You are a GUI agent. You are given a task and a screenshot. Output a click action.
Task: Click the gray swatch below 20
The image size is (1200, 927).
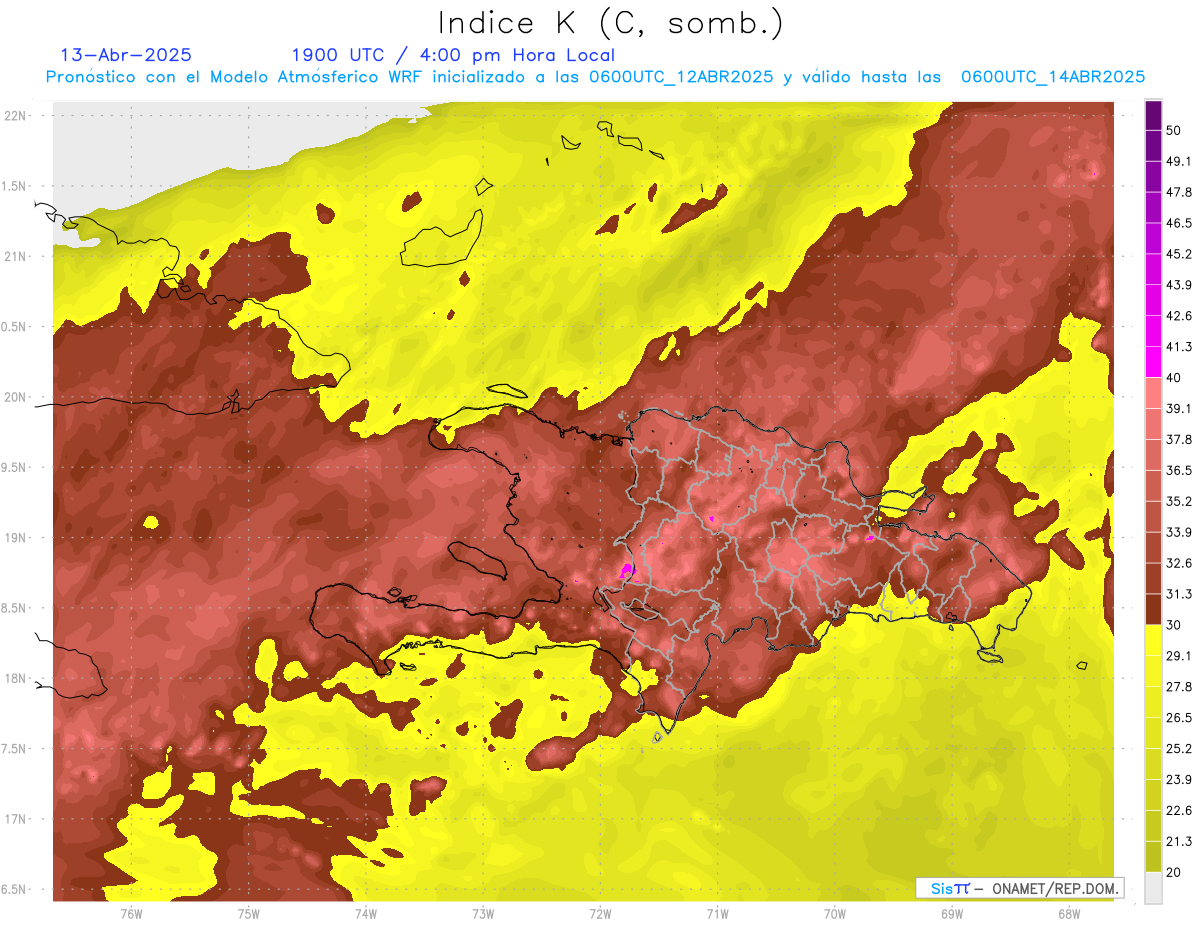point(1153,886)
